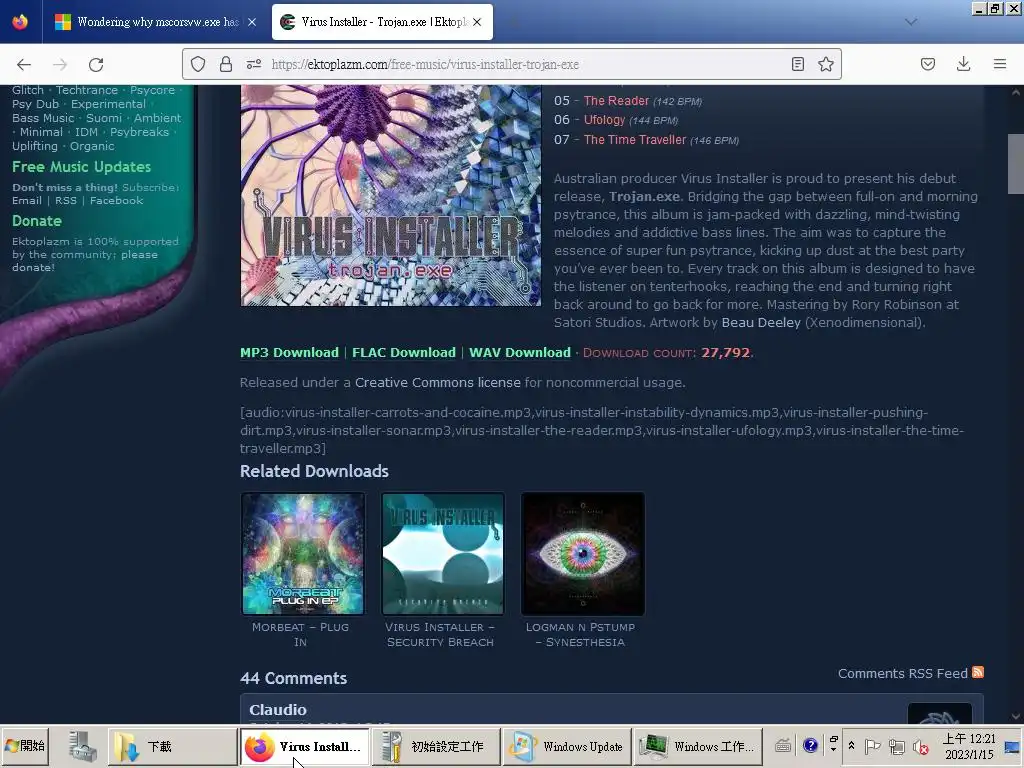Viewport: 1024px width, 768px height.
Task: Close the Wondering why mscorsvw.exe tab
Action: coord(251,22)
